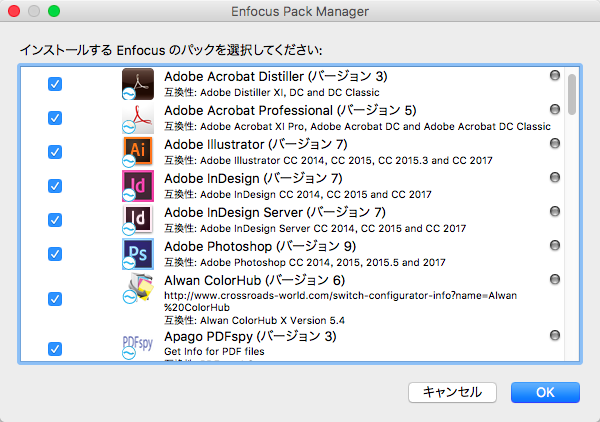Select the Adobe Photoshop Ps icon
Image resolution: width=600 pixels, height=422 pixels.
click(x=138, y=254)
